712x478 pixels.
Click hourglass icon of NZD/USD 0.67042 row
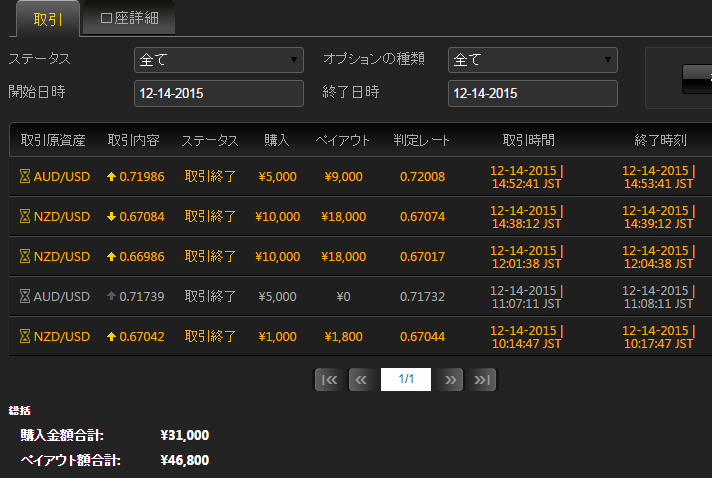click(25, 336)
